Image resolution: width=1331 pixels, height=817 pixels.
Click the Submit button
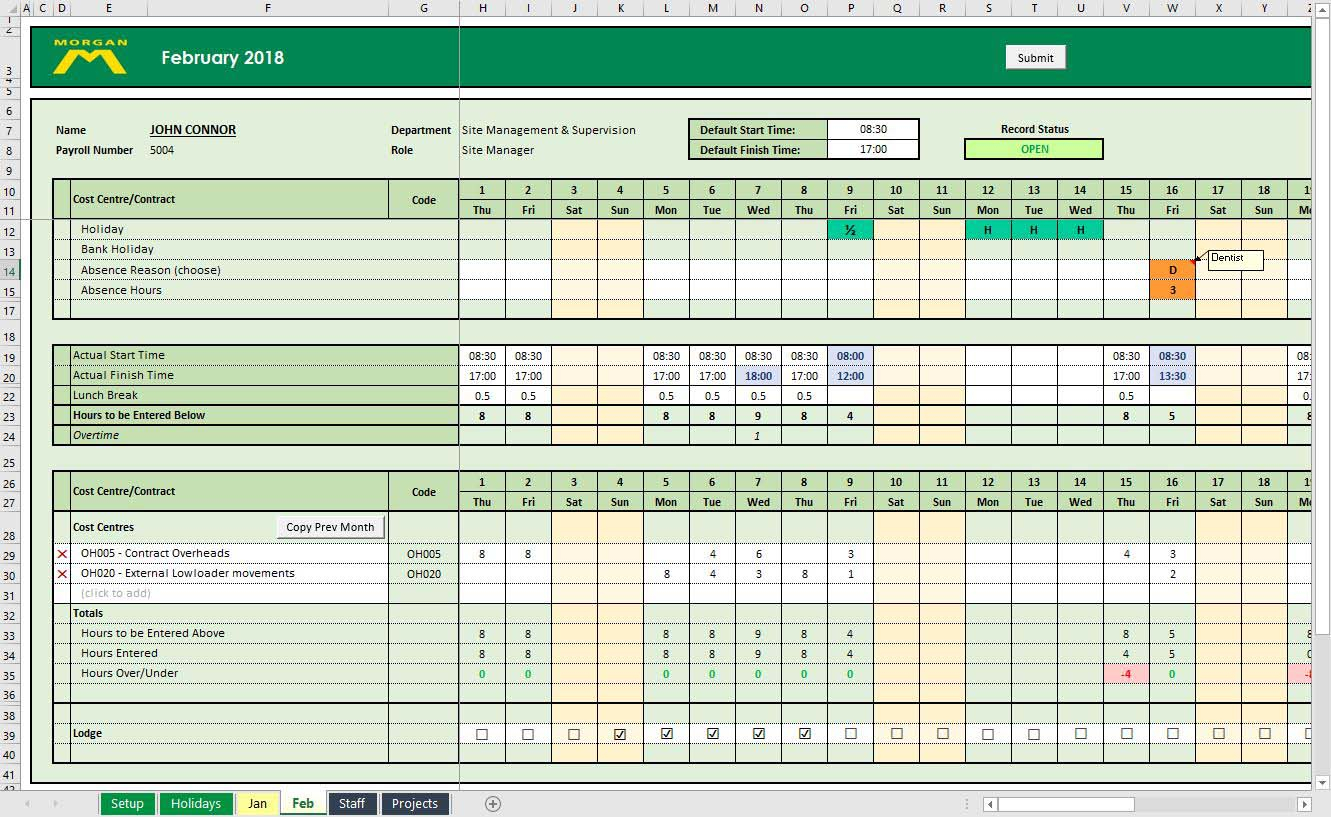point(1035,58)
